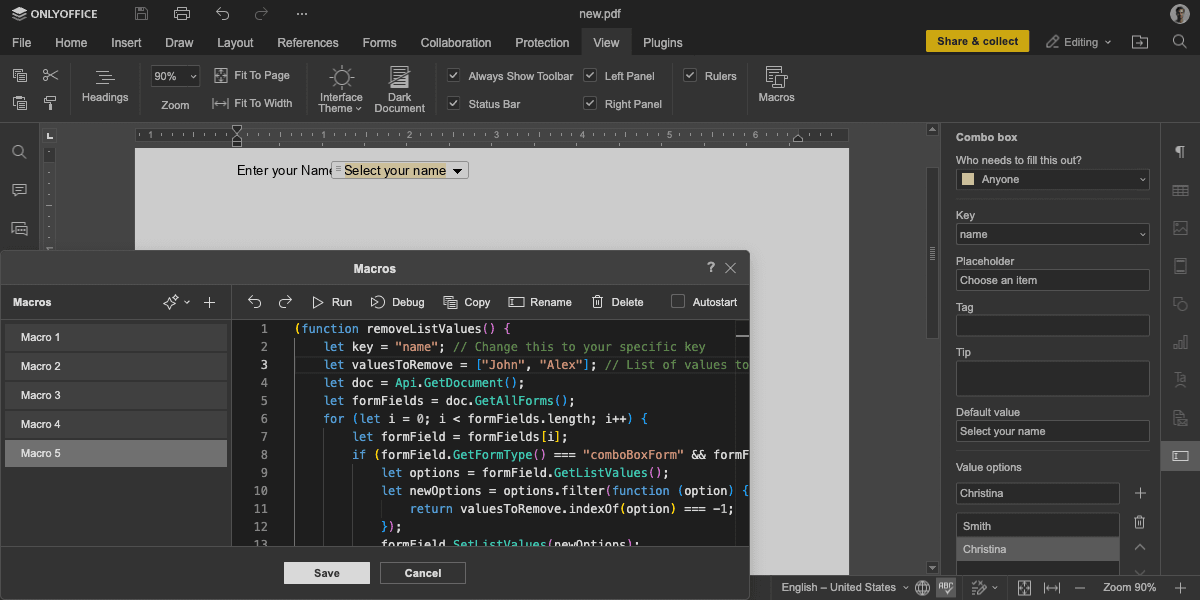This screenshot has width=1200, height=600.
Task: Open 'Select your name' combo box arrow
Action: [458, 171]
